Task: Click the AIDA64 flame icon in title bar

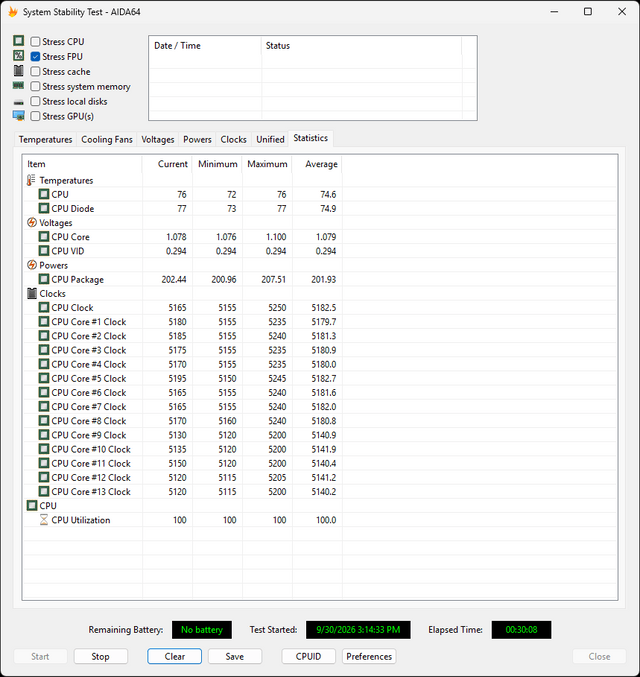Action: [13, 12]
